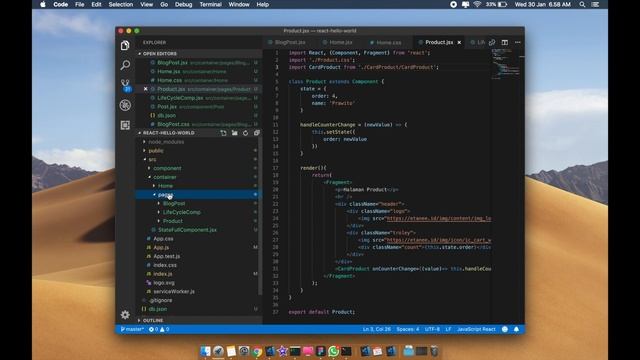The width and height of the screenshot is (640, 360).
Task: Expand the BlogPost folder in tree
Action: [x=174, y=204]
